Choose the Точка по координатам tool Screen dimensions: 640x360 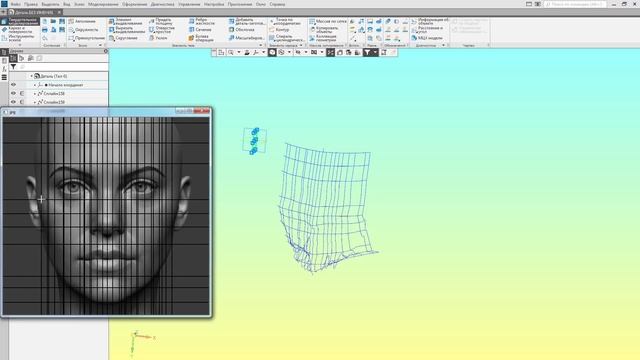pos(285,21)
